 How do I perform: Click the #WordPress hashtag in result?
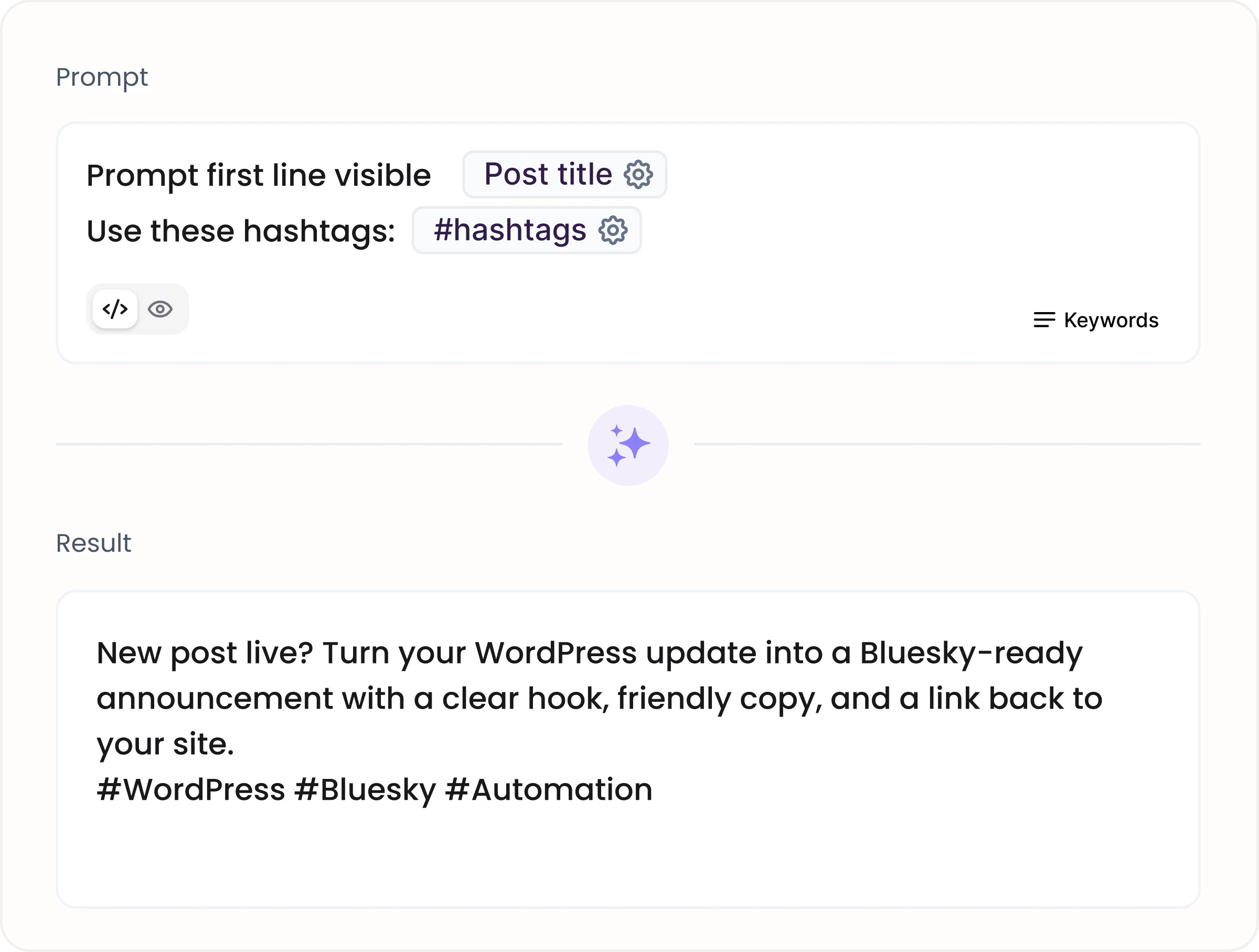[x=190, y=789]
